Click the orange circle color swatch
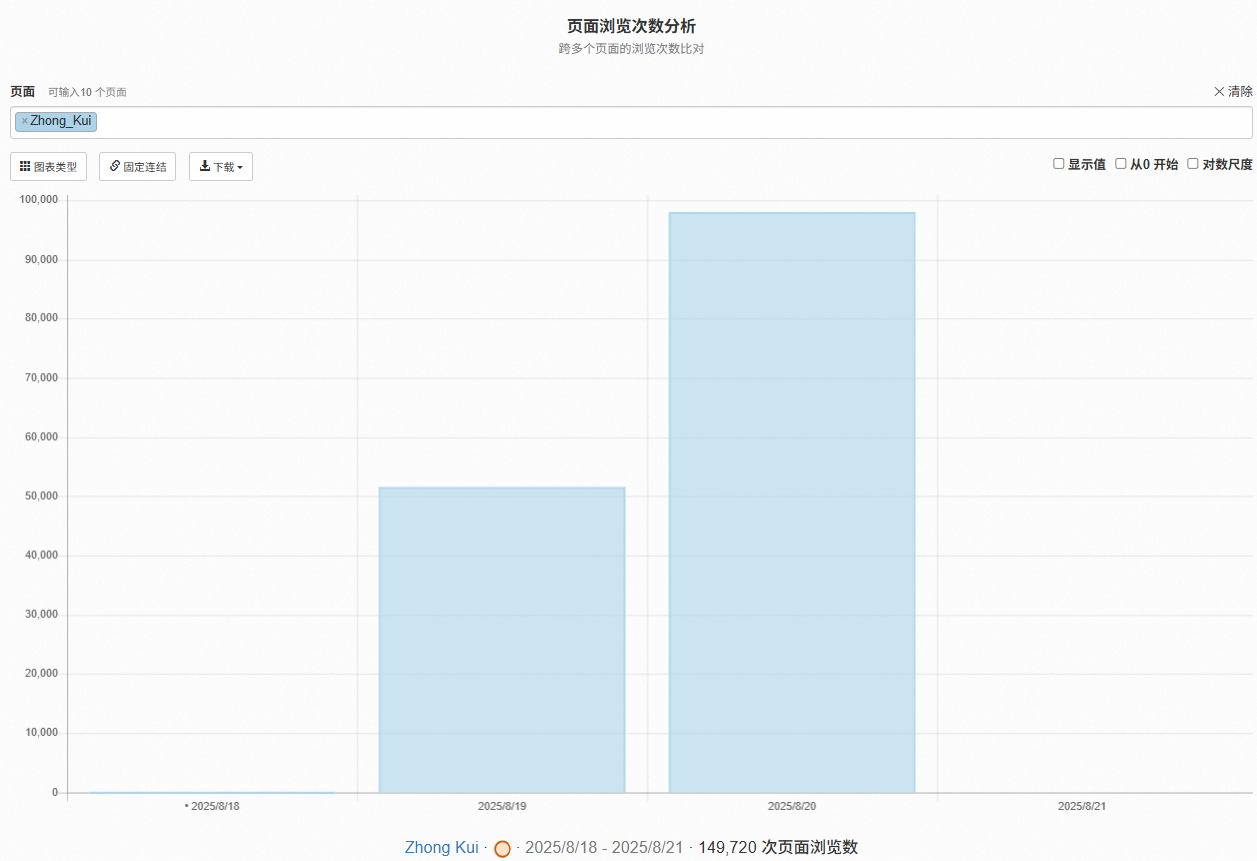1257x861 pixels. [502, 848]
